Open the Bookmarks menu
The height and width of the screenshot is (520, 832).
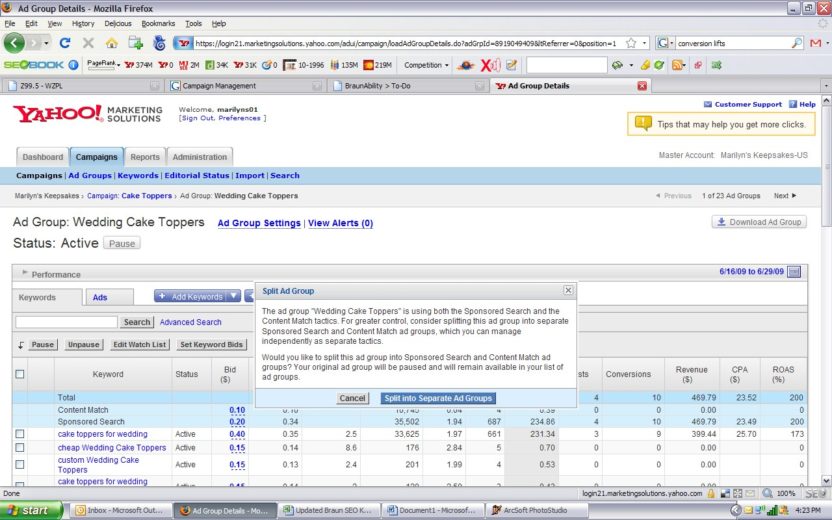tap(158, 23)
